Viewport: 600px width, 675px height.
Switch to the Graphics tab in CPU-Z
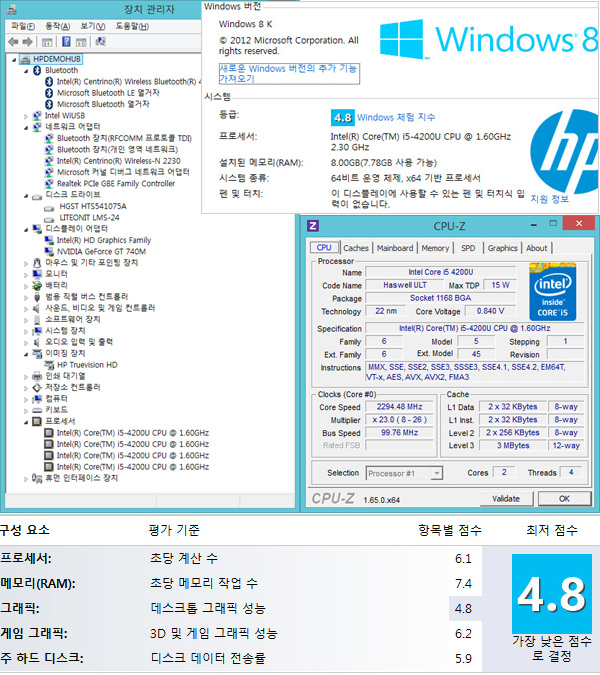coord(502,248)
